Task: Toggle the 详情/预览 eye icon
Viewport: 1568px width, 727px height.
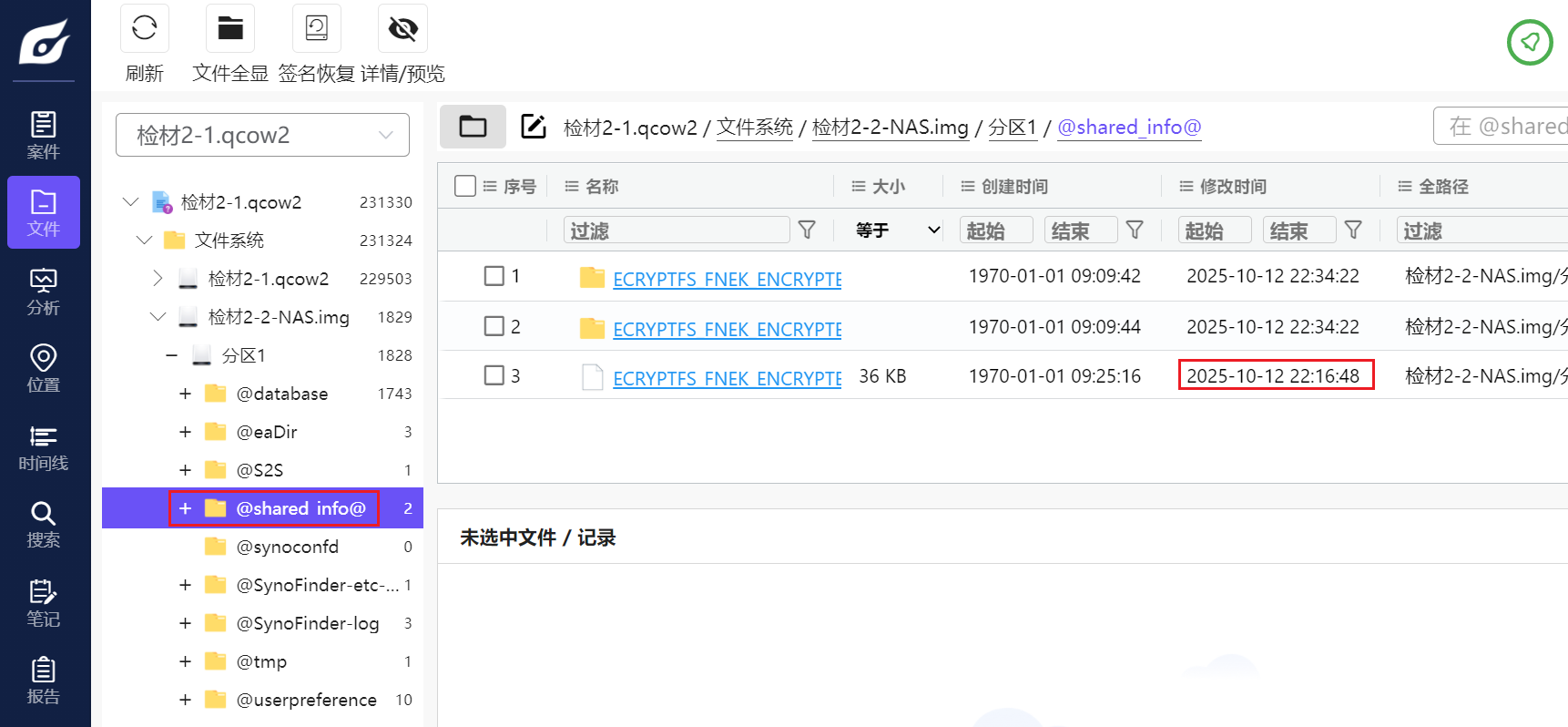Action: [x=402, y=29]
